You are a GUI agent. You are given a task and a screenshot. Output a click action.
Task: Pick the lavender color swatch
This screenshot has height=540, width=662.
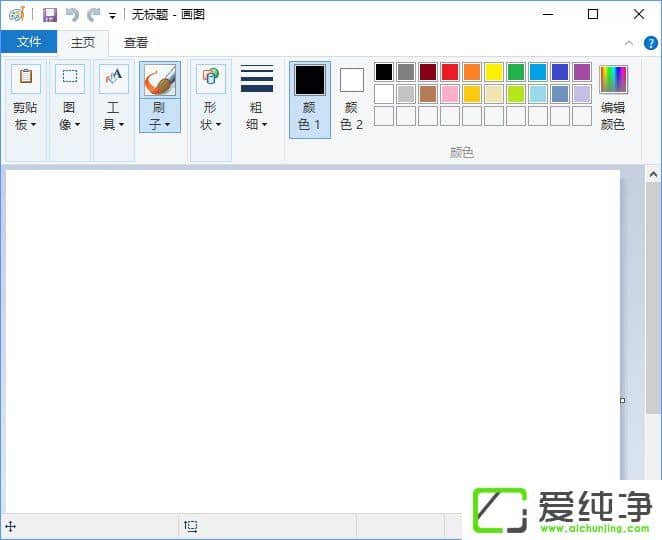[x=581, y=94]
